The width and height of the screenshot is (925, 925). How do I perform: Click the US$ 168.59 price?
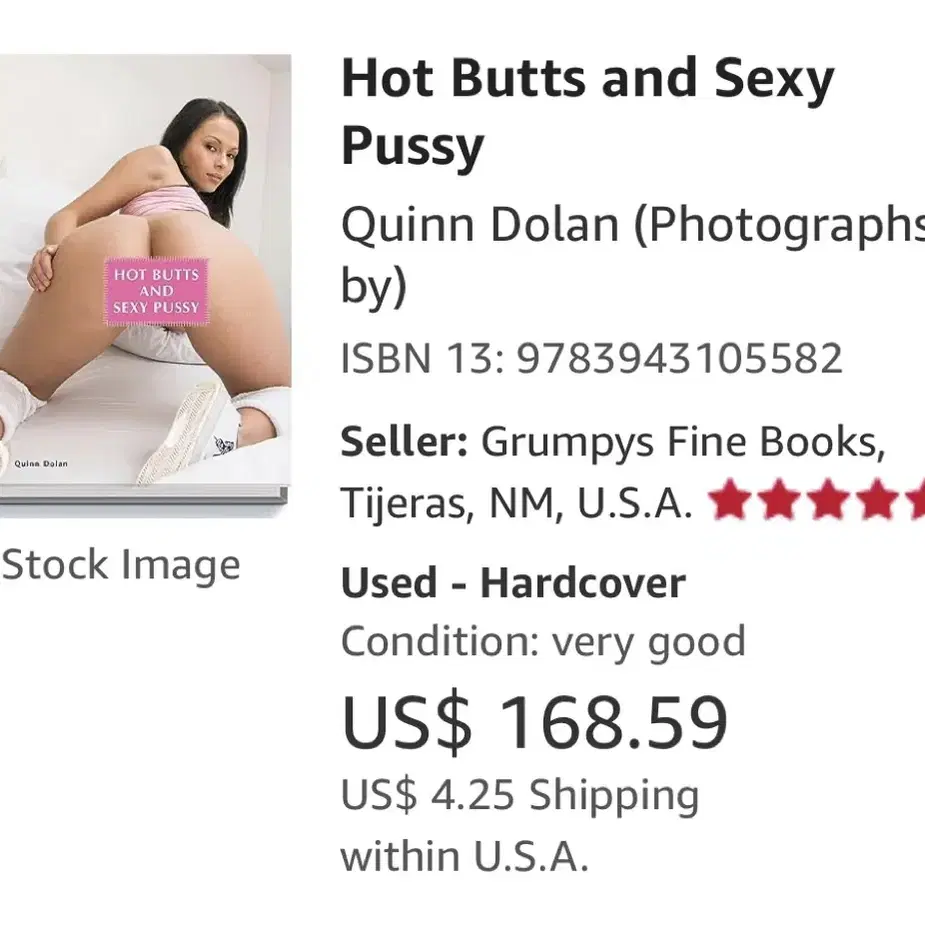click(x=534, y=723)
